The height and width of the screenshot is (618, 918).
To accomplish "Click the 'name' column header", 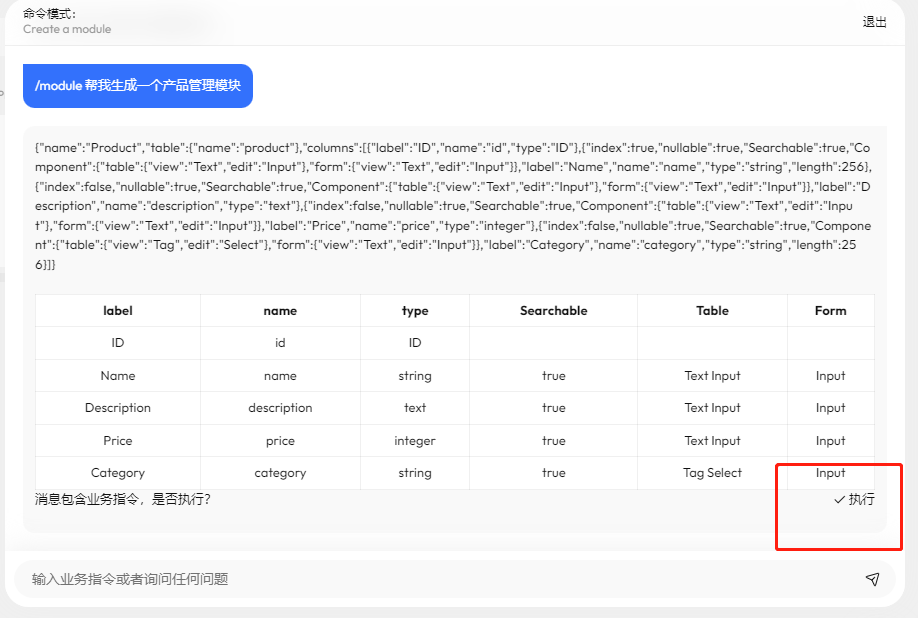I will [280, 311].
